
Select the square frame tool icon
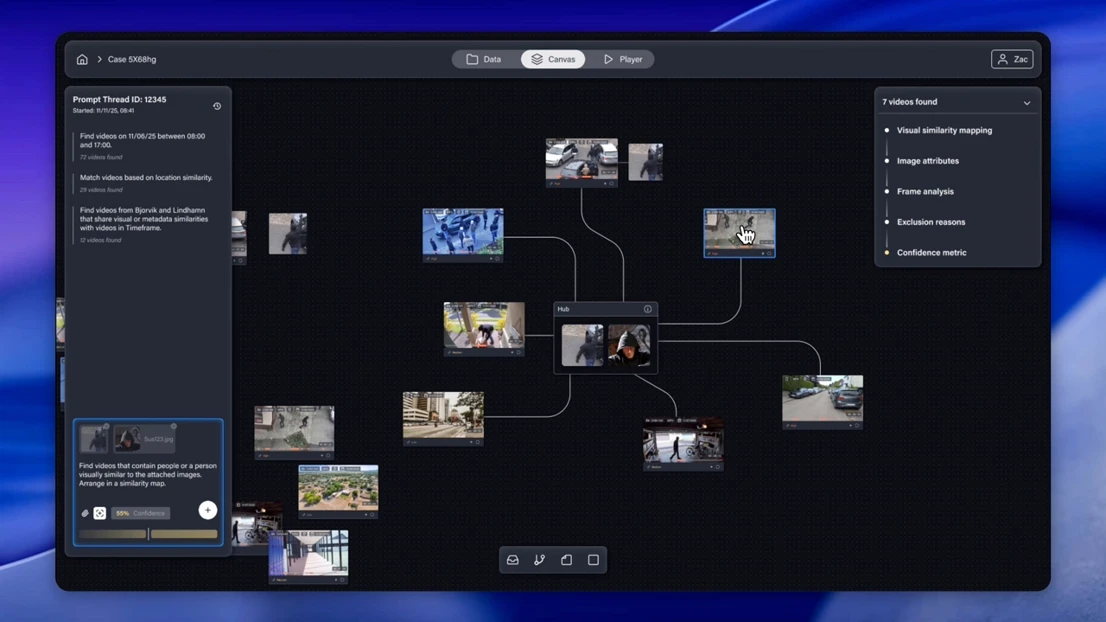594,560
